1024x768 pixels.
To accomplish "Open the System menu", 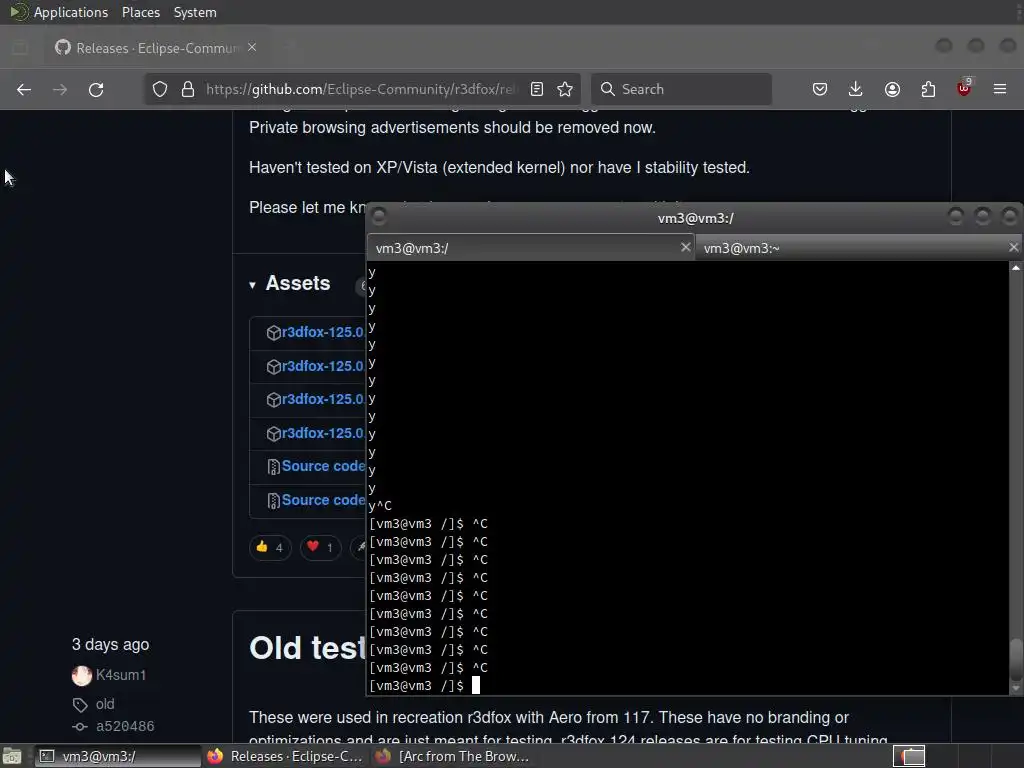I will 195,12.
